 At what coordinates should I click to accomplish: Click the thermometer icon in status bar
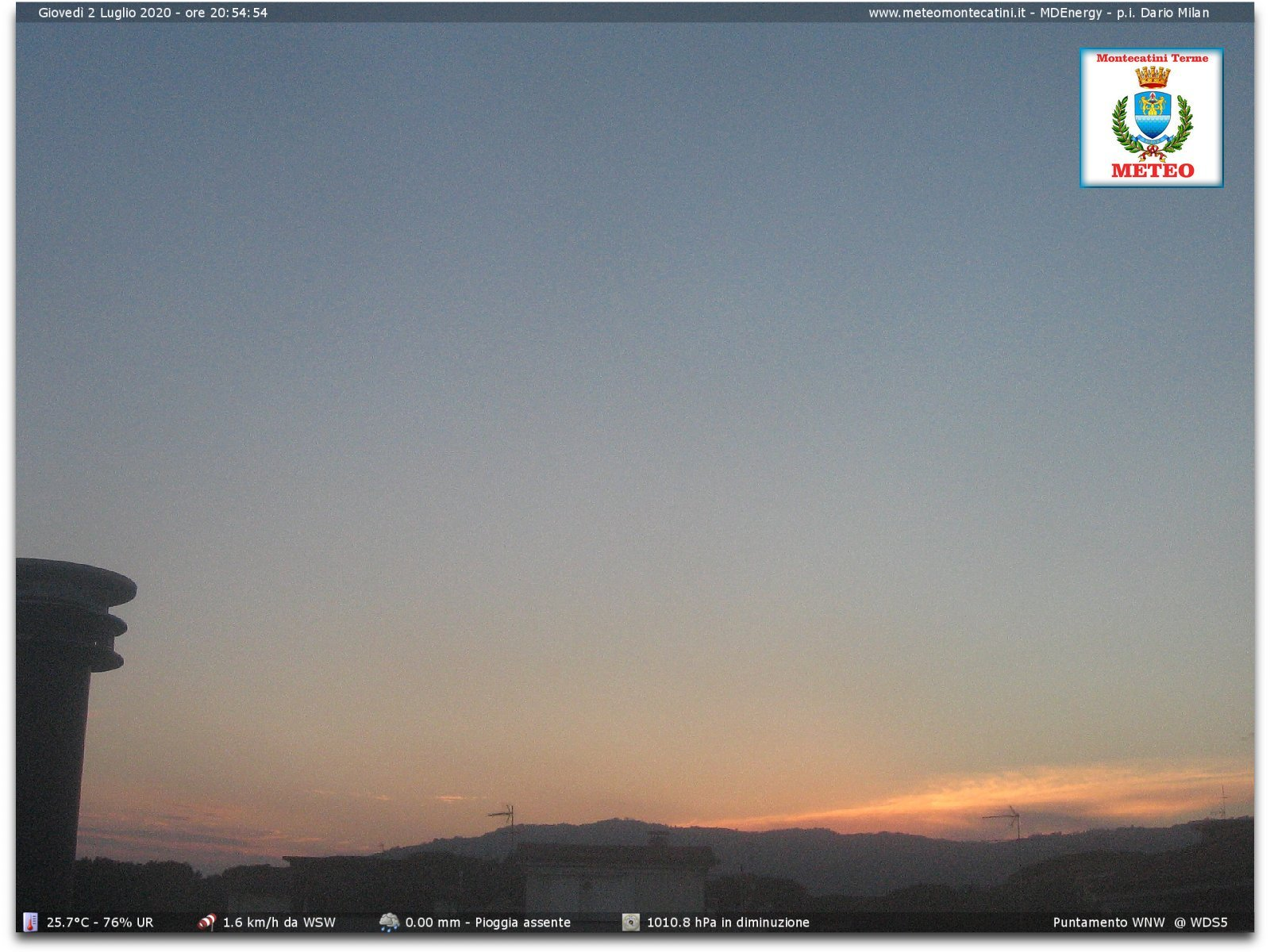click(30, 922)
